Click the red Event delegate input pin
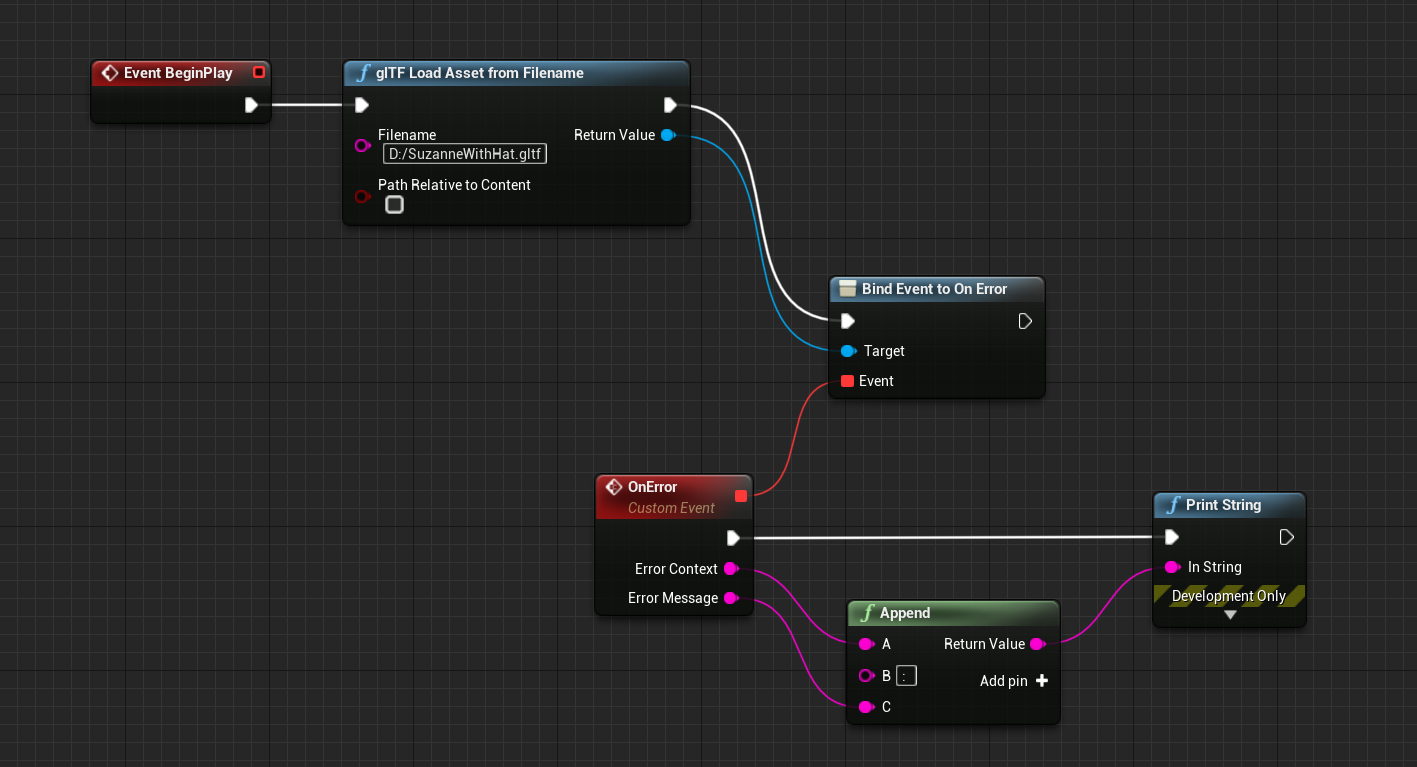 pos(847,381)
